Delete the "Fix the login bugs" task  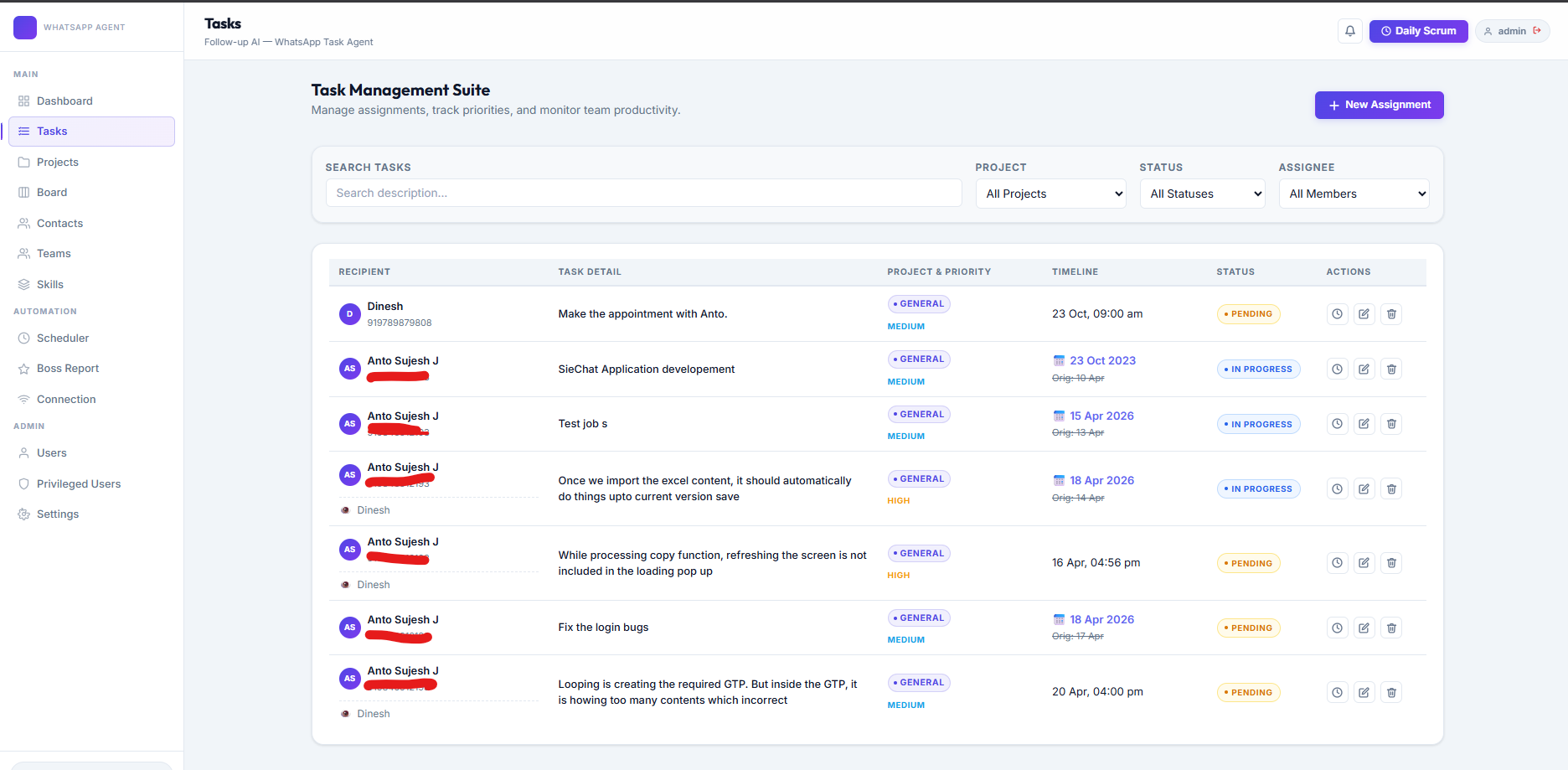(x=1391, y=628)
